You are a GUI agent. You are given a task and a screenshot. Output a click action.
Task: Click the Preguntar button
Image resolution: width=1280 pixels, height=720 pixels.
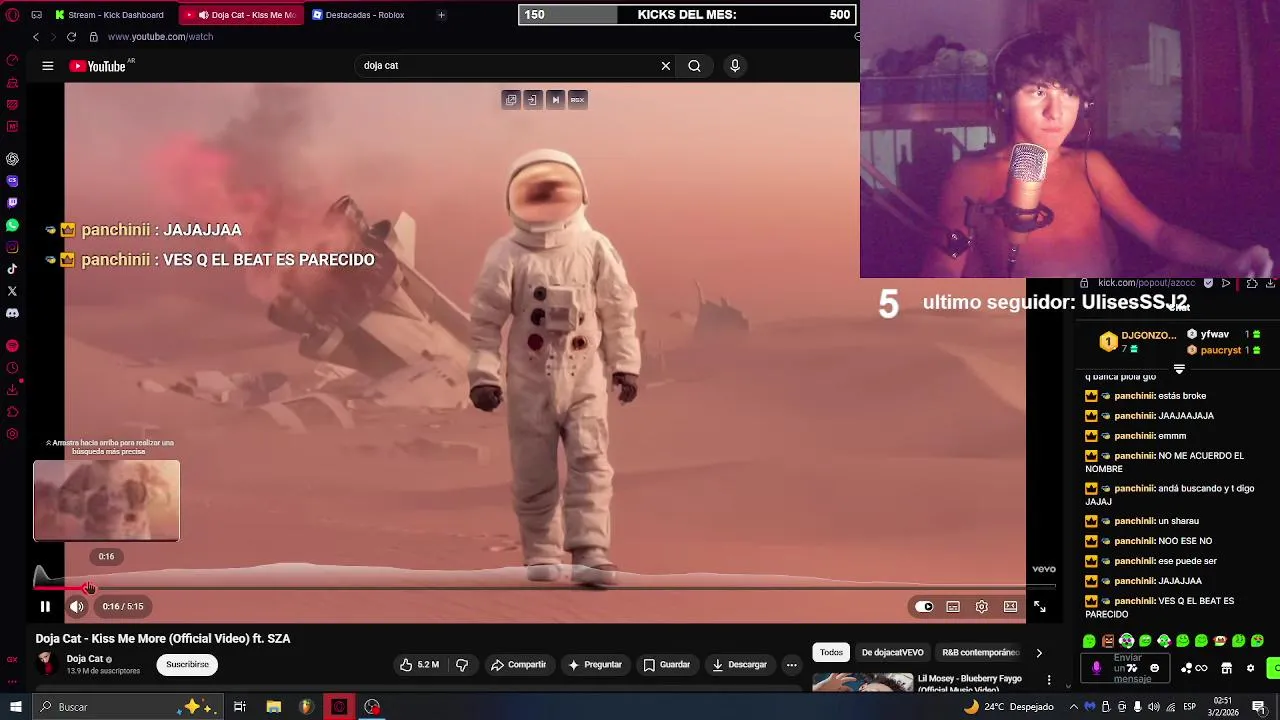pos(595,665)
